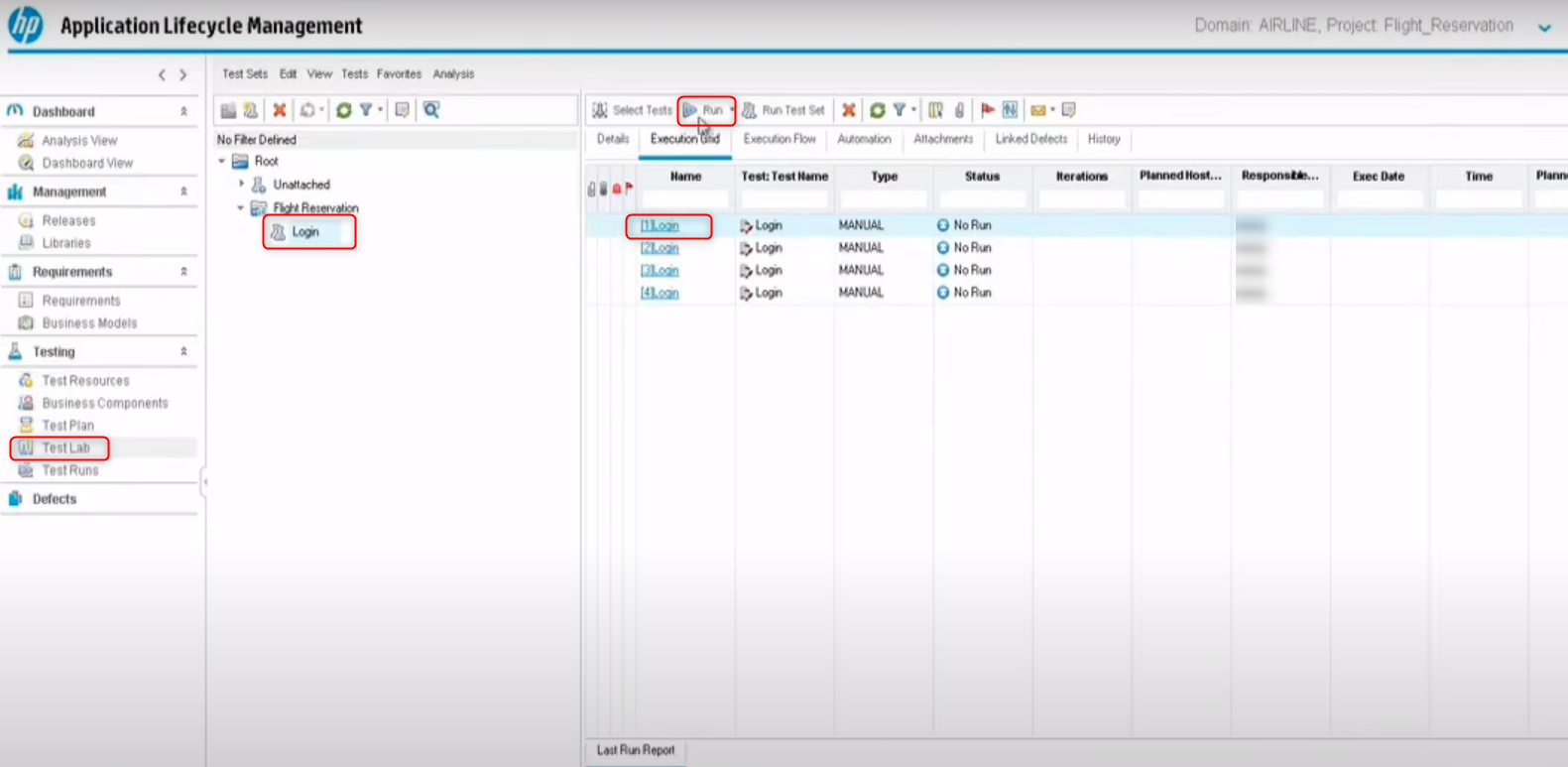Switch to the Execution Flow tab
Image resolution: width=1568 pixels, height=767 pixels.
point(779,140)
